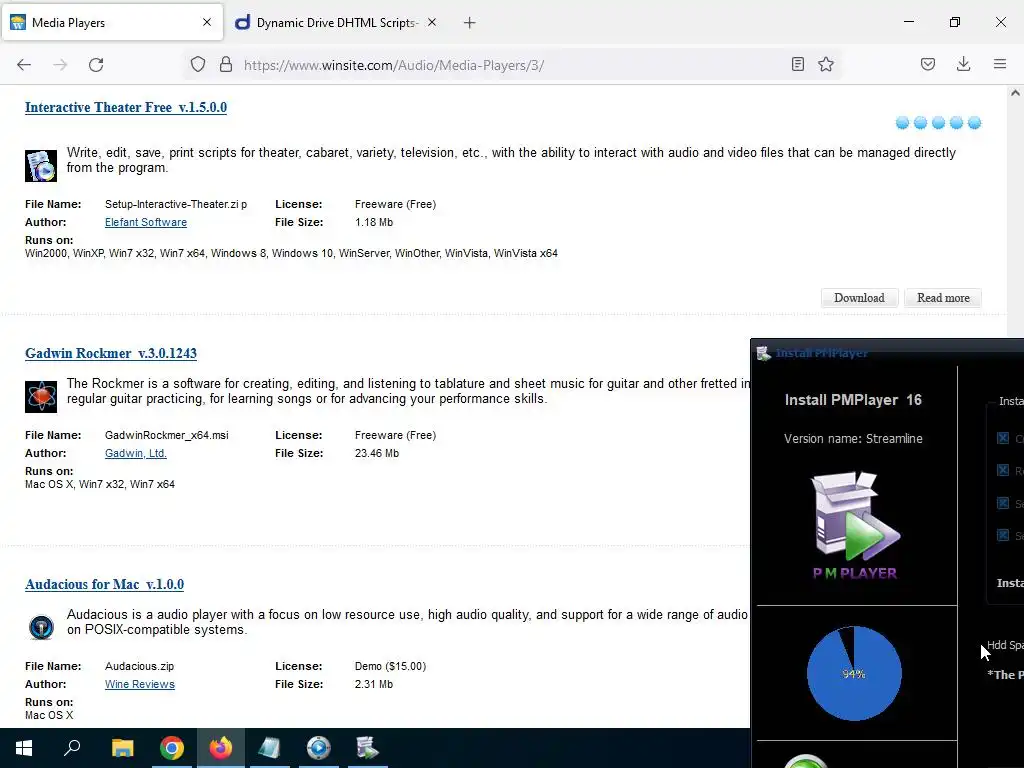This screenshot has height=768, width=1024.
Task: Reload the winsite.com page
Action: [x=96, y=65]
